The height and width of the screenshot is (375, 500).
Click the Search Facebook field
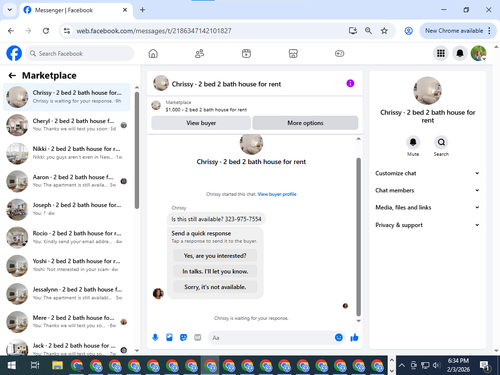tap(80, 53)
